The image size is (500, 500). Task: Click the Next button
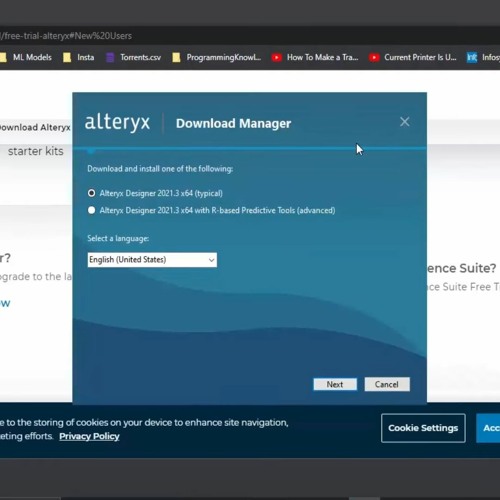click(335, 384)
